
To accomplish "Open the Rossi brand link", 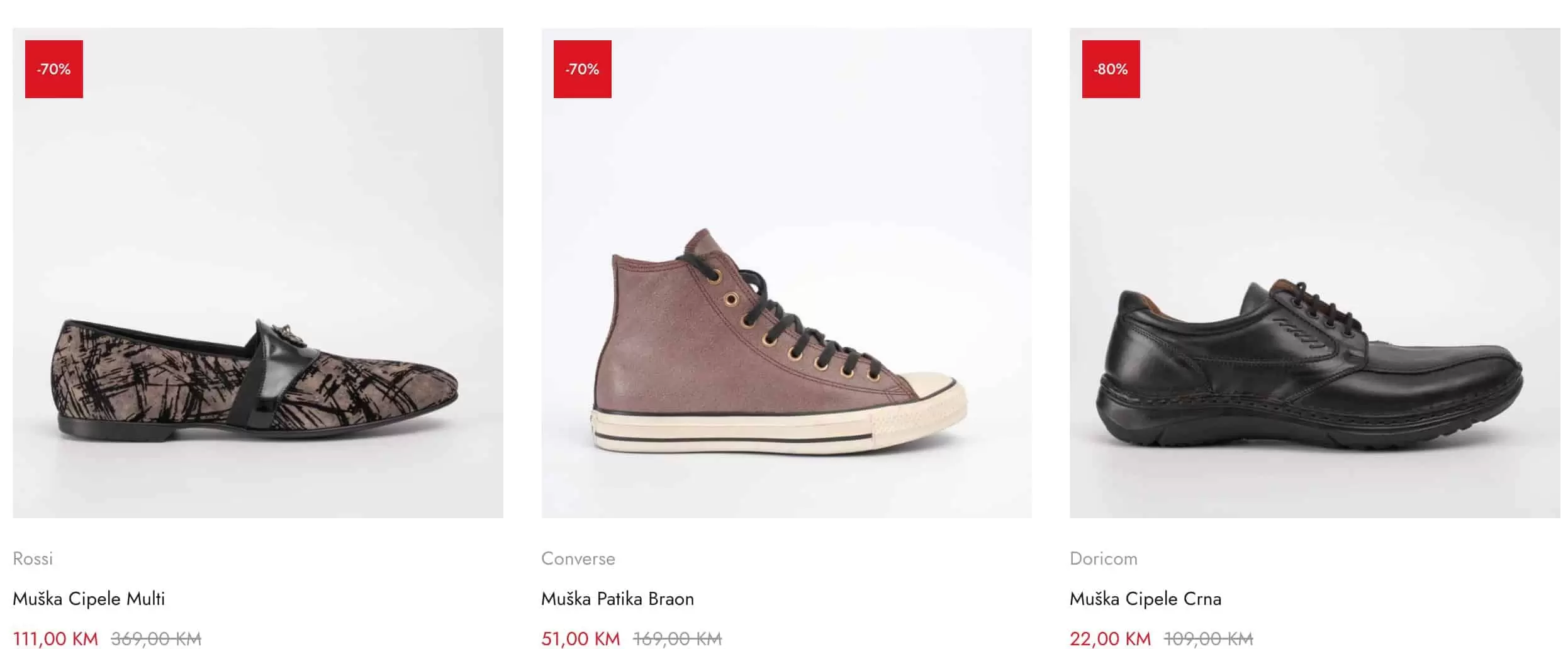I will [33, 558].
